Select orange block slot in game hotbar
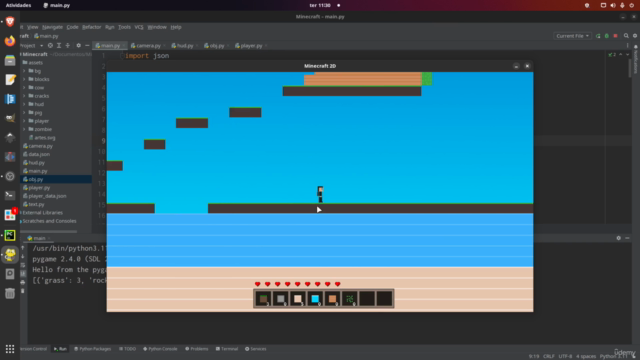640x360 pixels. [x=332, y=299]
